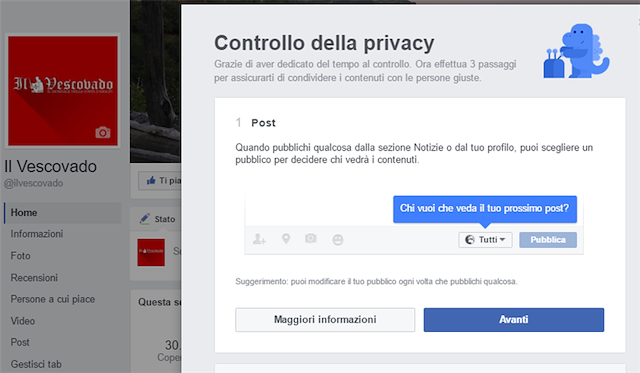This screenshot has width=640, height=373.
Task: Open Informazioni in the sidebar
Action: point(37,234)
